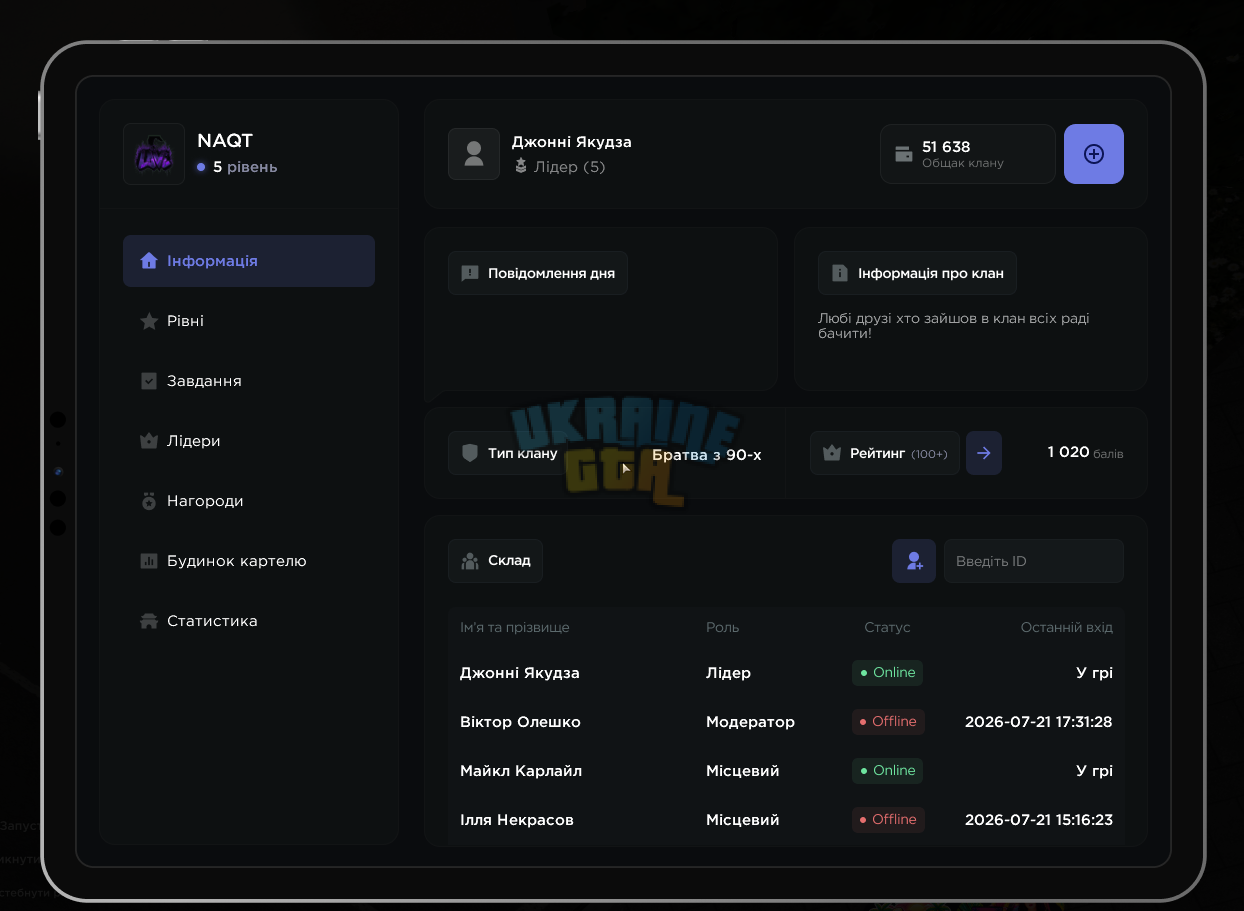Click the Роль column header
Viewport: 1244px width, 911px height.
(x=722, y=628)
